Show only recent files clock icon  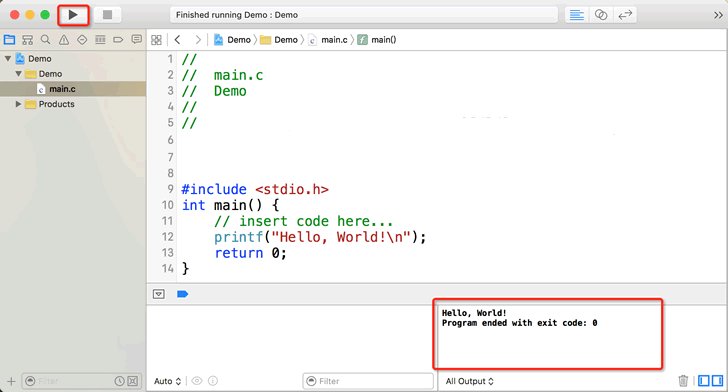(119, 381)
